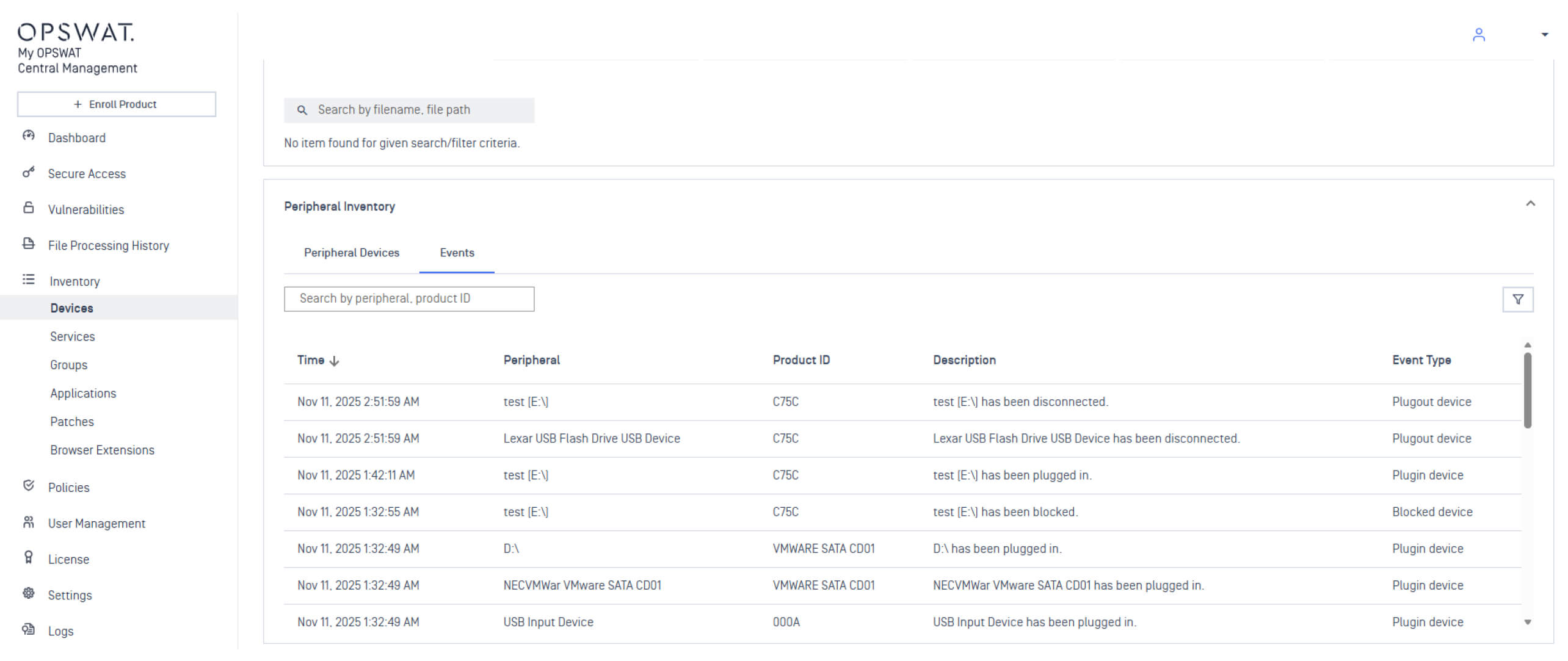1568x661 pixels.
Task: Go to Browser Extensions in Inventory
Action: pos(102,450)
